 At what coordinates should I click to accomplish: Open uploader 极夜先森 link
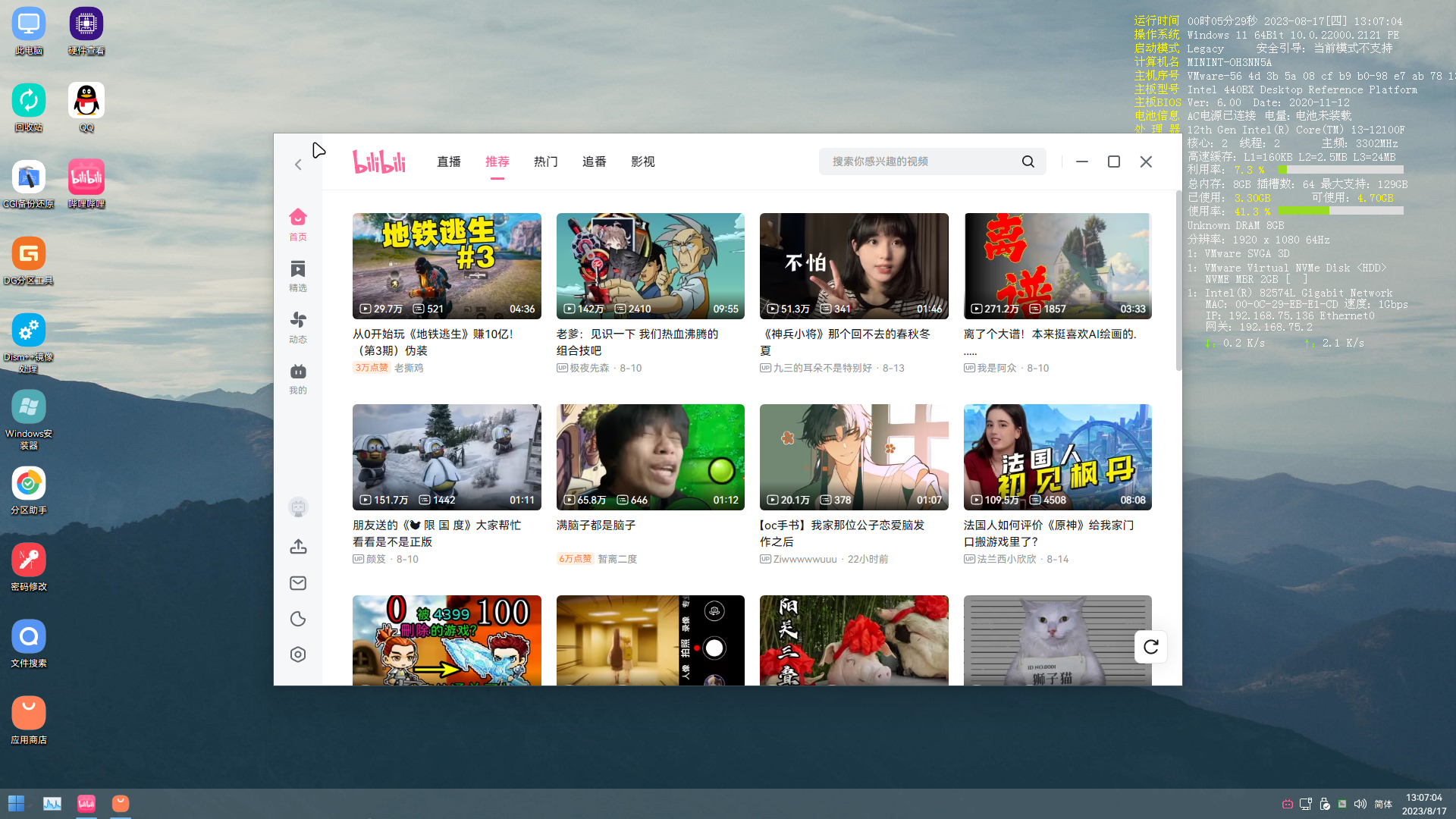(589, 368)
